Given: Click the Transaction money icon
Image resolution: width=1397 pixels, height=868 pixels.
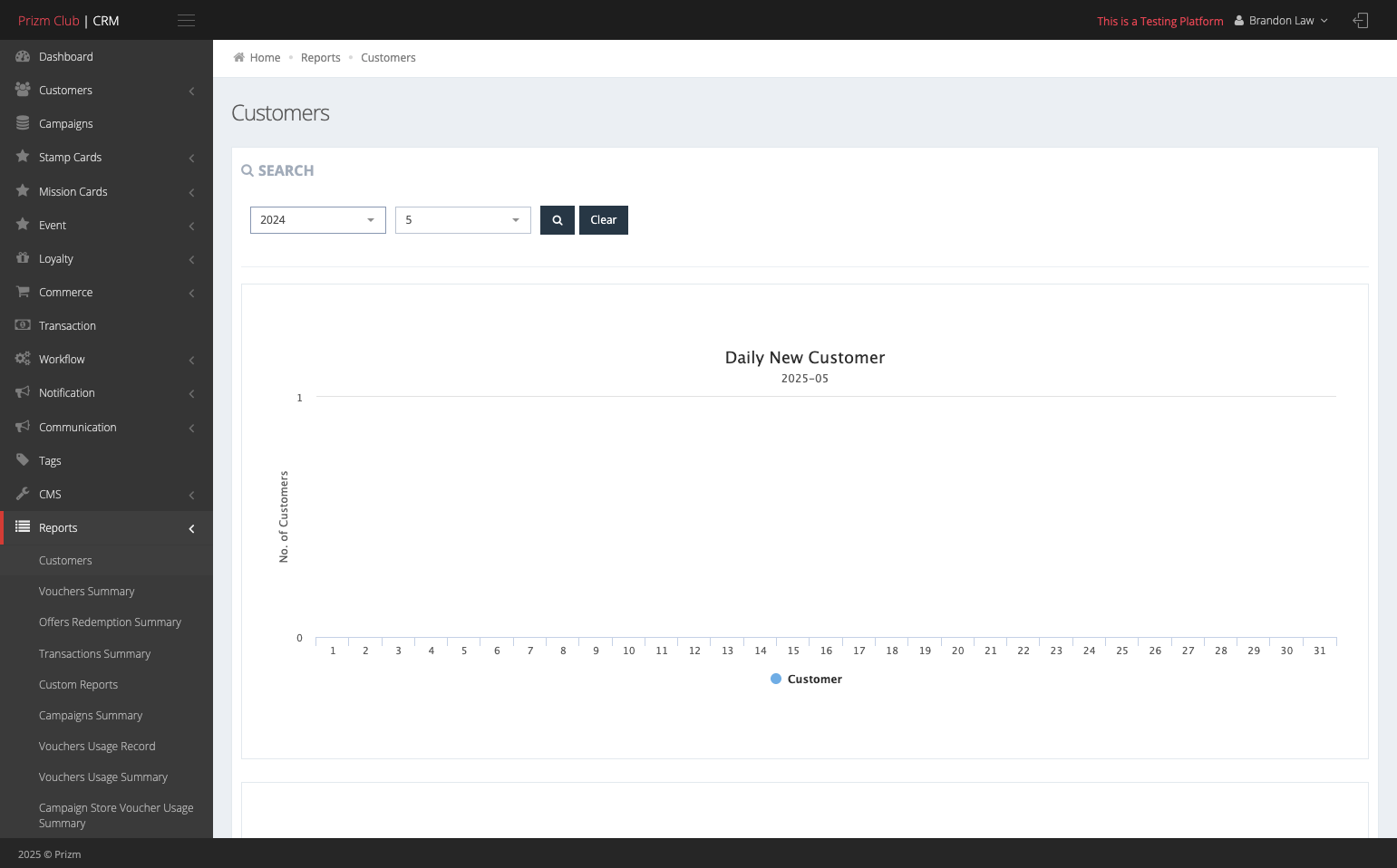Looking at the screenshot, I should (x=23, y=325).
